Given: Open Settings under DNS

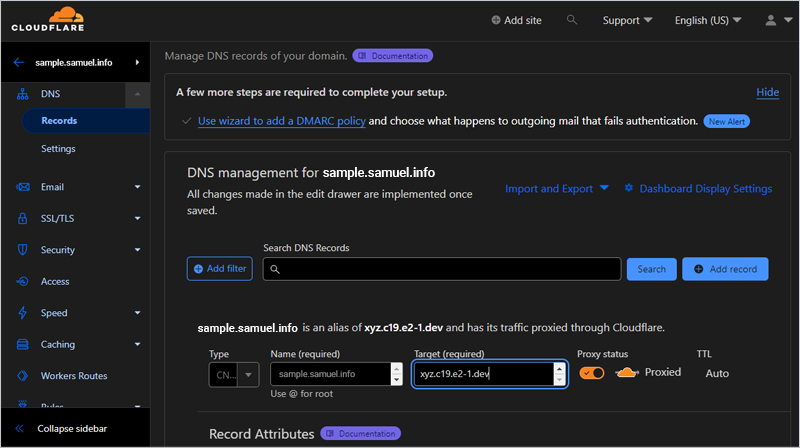Looking at the screenshot, I should point(58,148).
